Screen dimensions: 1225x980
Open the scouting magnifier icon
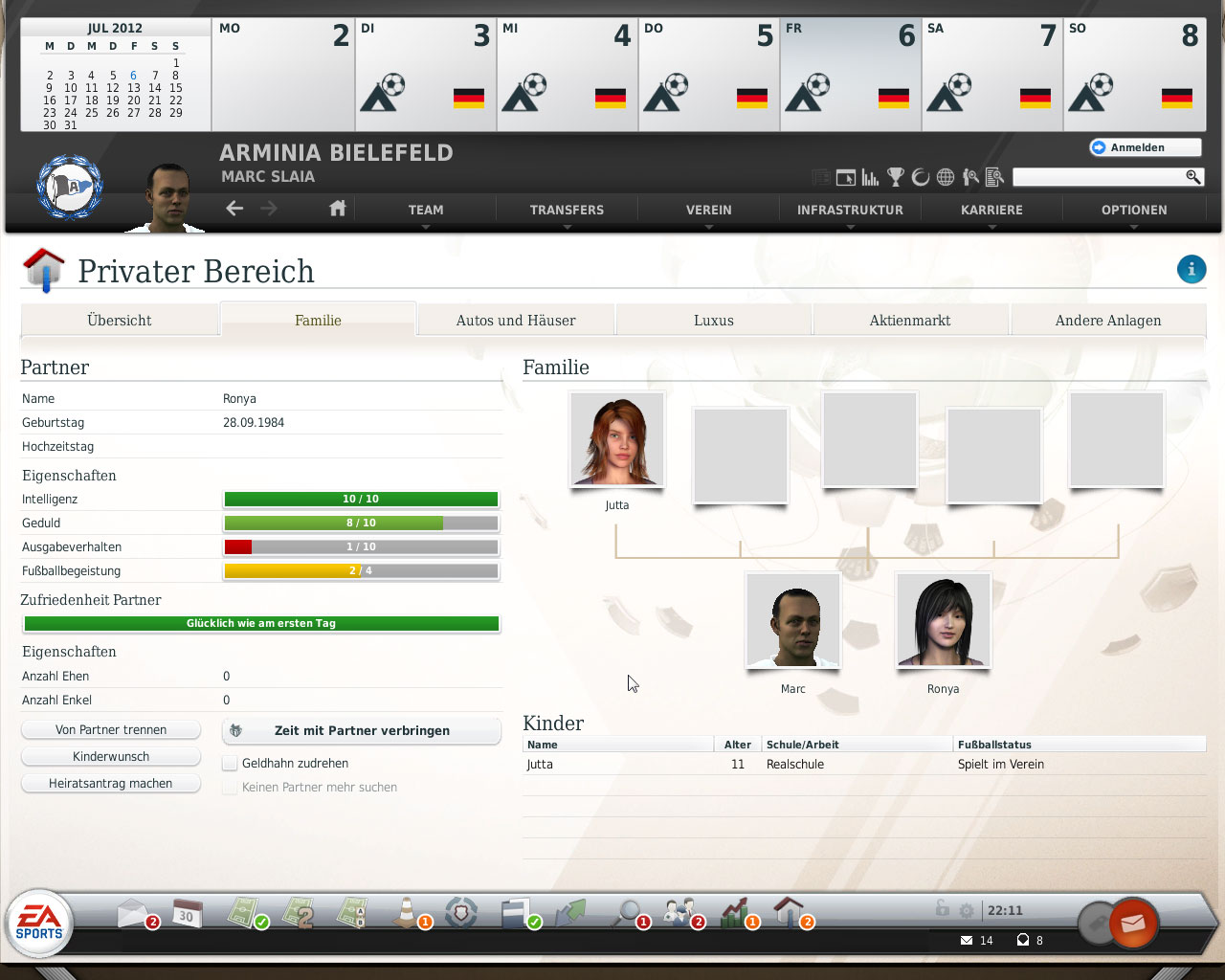pyautogui.click(x=630, y=913)
